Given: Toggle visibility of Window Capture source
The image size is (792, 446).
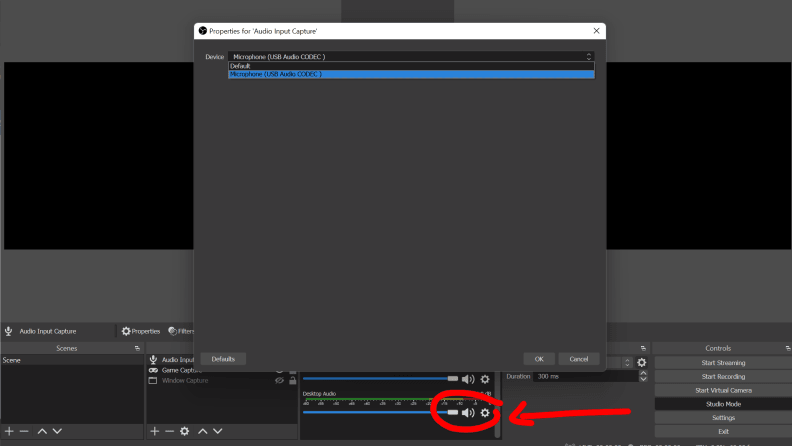Looking at the screenshot, I should [x=279, y=380].
